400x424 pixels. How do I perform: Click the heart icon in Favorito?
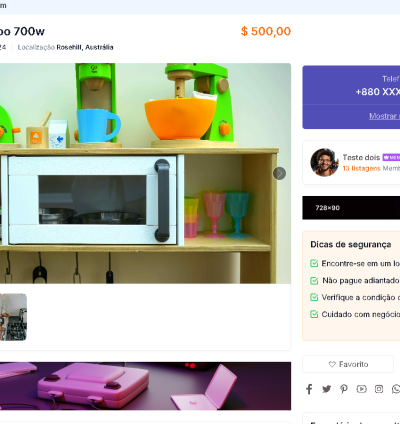(x=332, y=364)
